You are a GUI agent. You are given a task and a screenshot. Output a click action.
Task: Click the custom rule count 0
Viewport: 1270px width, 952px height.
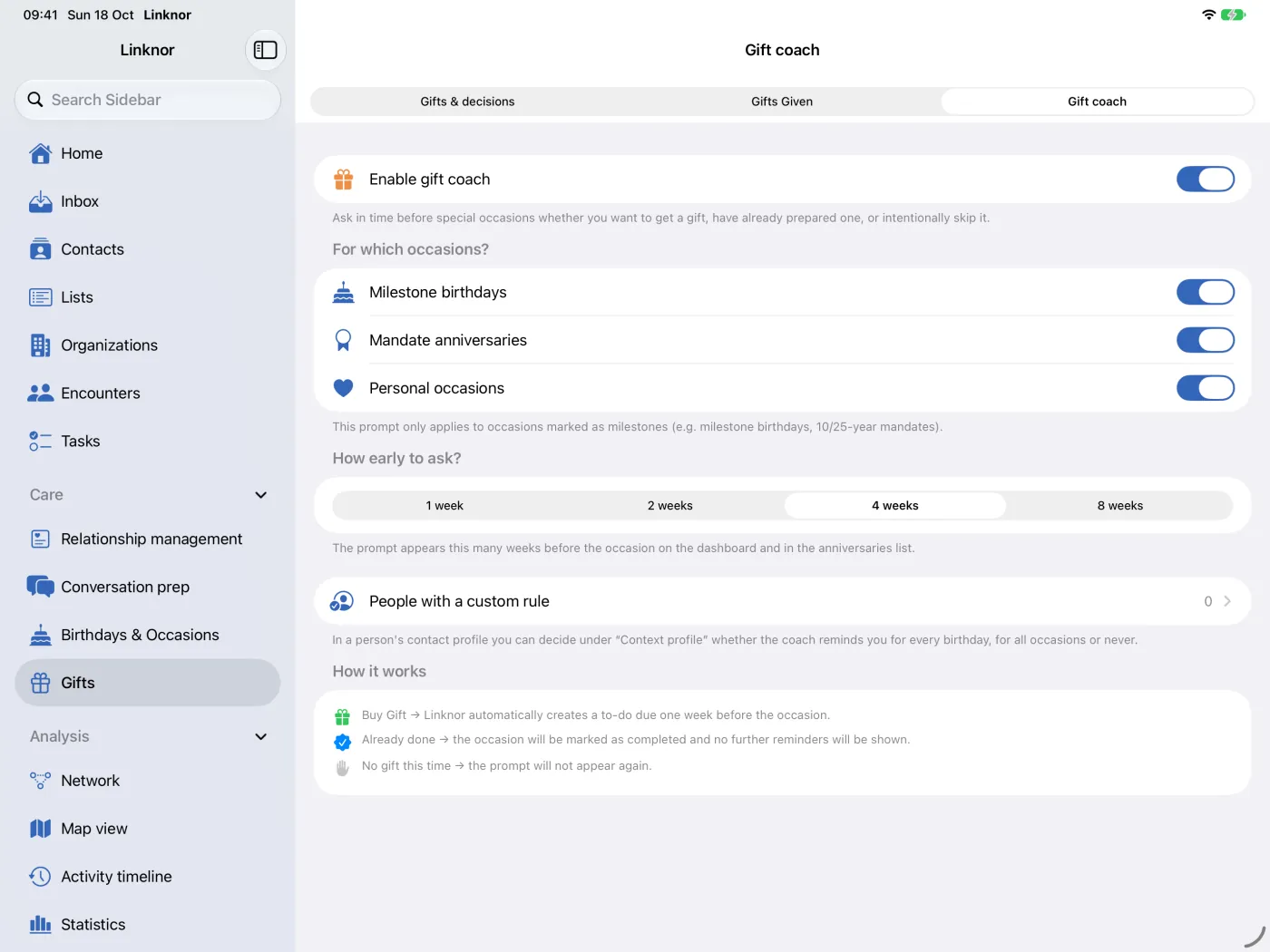coord(1208,601)
